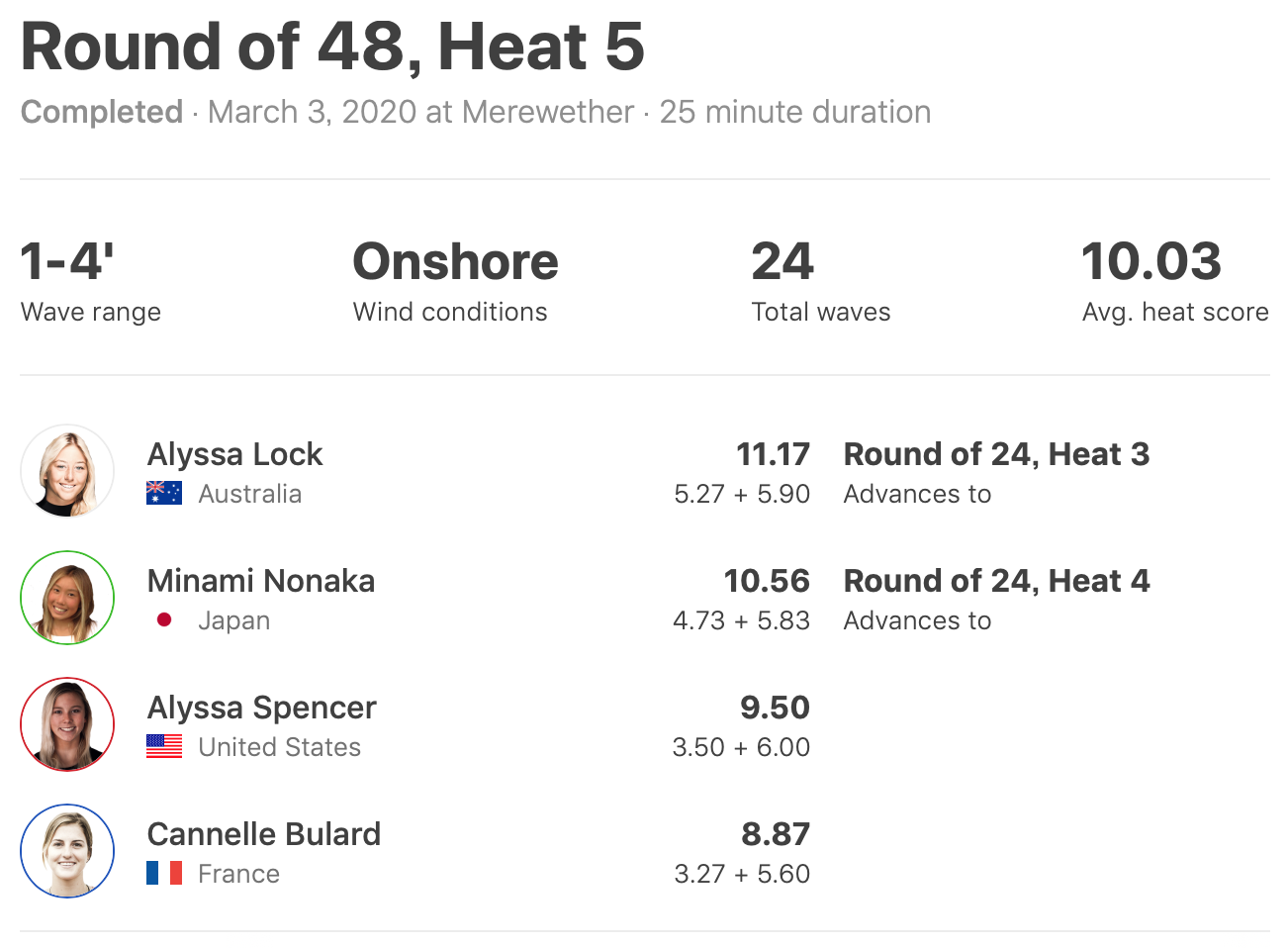Click the Japan flag icon
Image resolution: width=1288 pixels, height=948 pixels.
click(x=164, y=619)
